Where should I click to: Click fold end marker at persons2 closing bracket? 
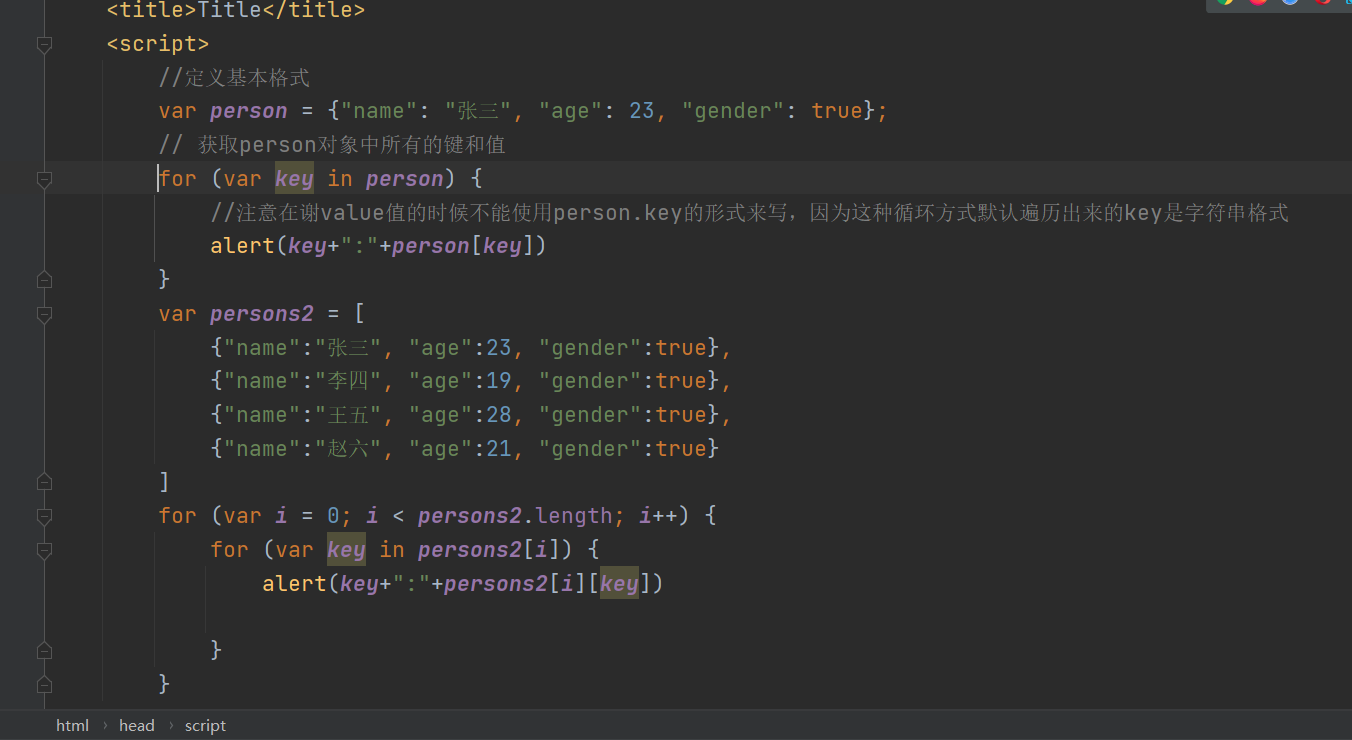click(x=43, y=482)
